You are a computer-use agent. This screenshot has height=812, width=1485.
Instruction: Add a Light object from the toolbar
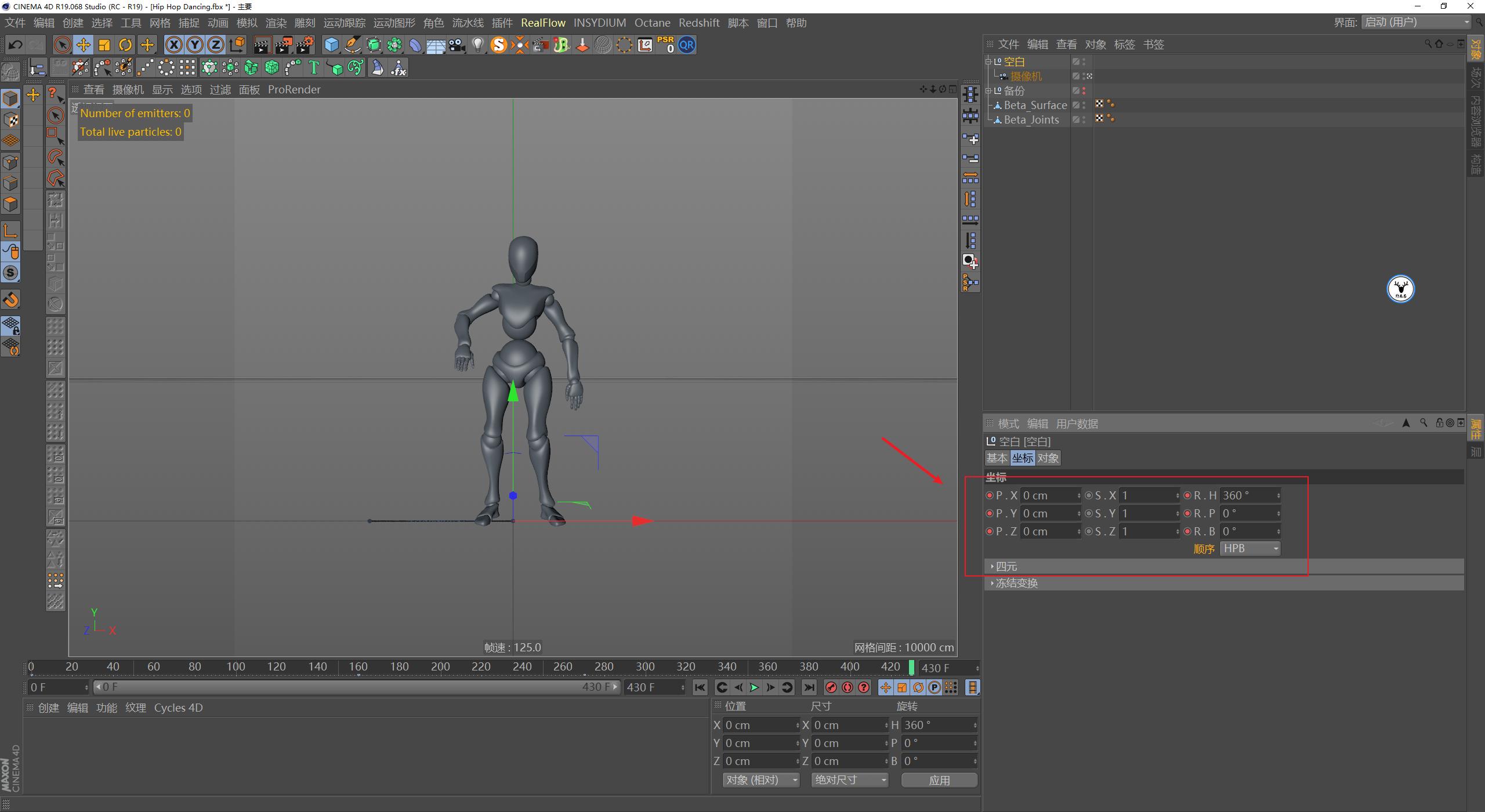pos(477,45)
